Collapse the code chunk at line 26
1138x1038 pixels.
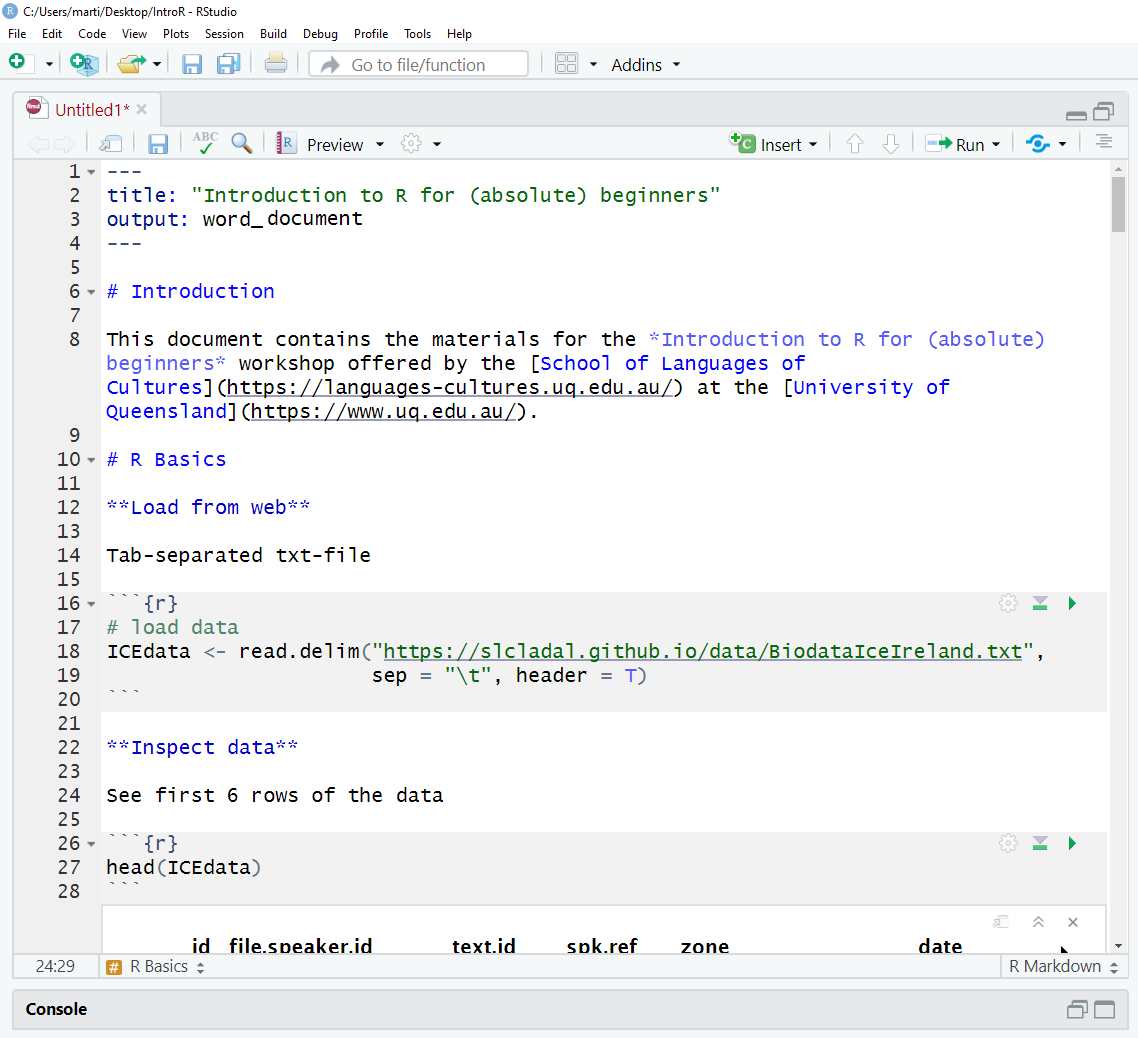point(92,844)
